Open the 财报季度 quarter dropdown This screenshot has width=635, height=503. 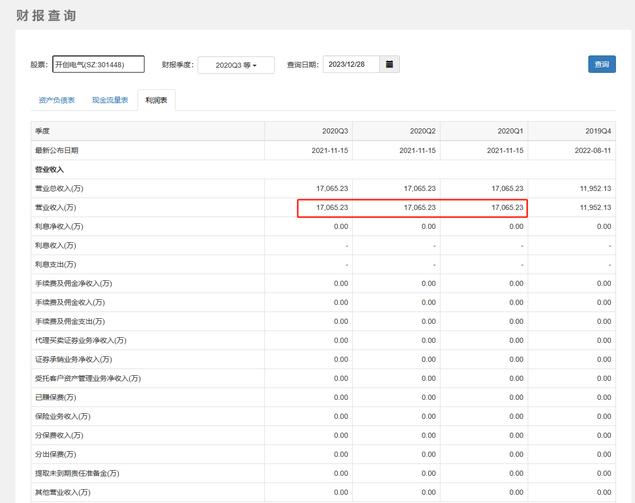[x=236, y=65]
